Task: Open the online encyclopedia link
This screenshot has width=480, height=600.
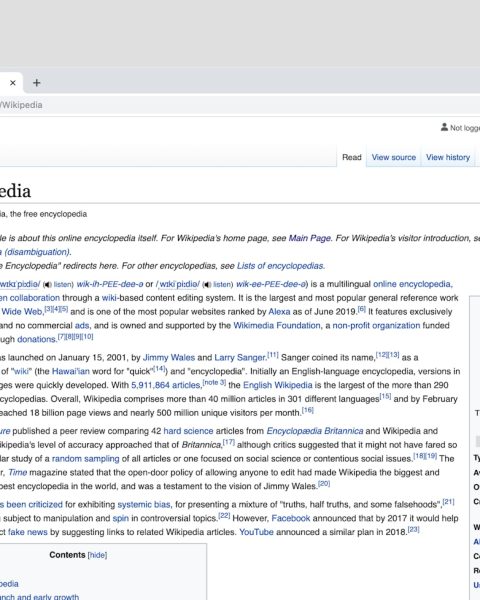Action: (x=413, y=284)
